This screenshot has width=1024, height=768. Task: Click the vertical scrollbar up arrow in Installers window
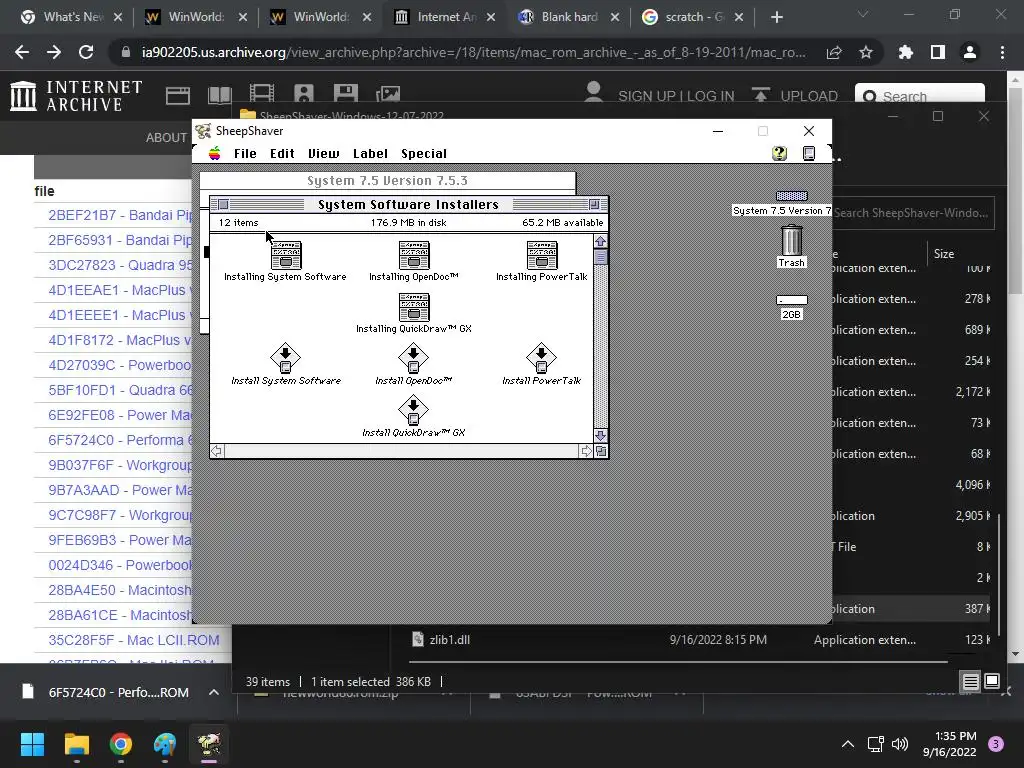tap(600, 241)
